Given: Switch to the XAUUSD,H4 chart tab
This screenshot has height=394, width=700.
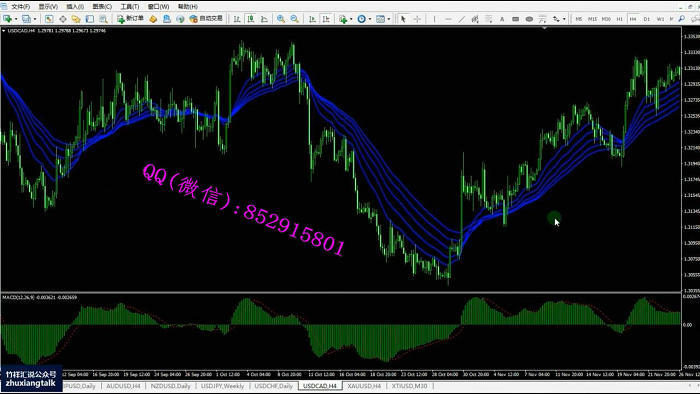Looking at the screenshot, I should coord(364,386).
